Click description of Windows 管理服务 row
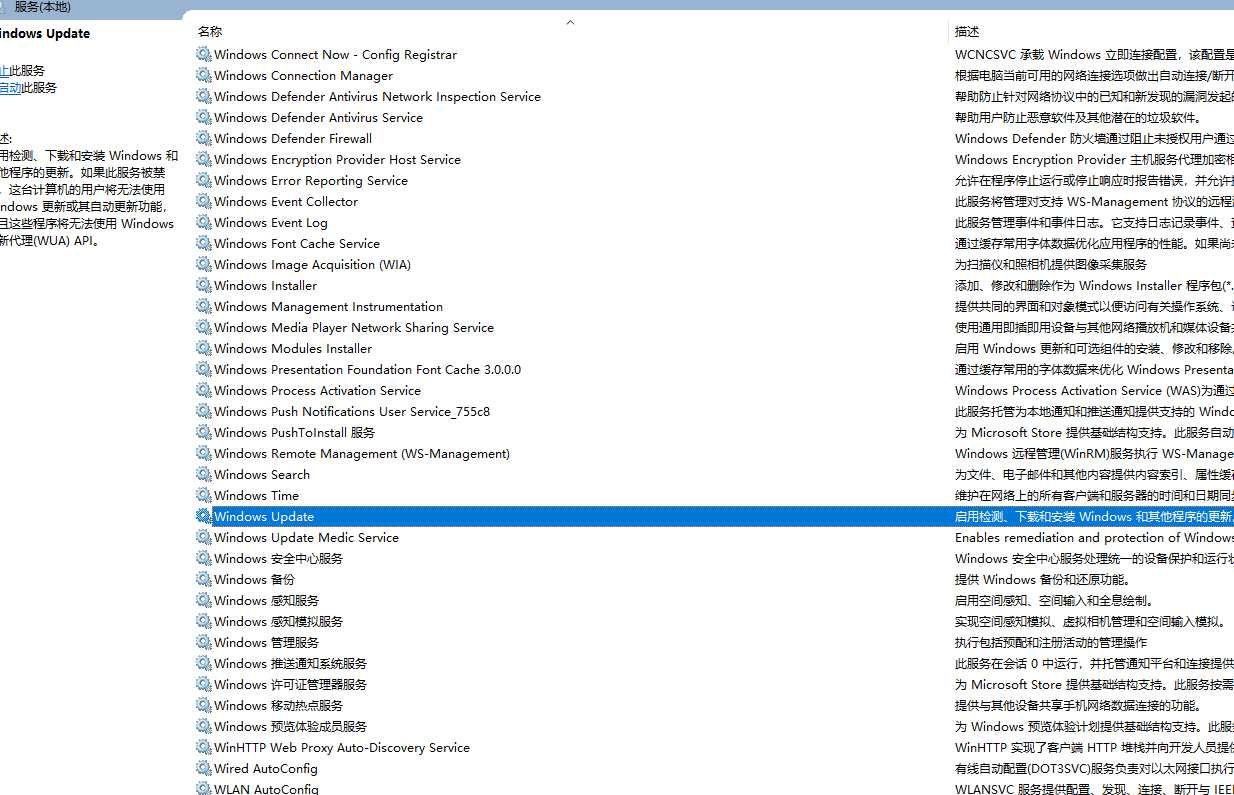The height and width of the screenshot is (795, 1234). (1051, 643)
